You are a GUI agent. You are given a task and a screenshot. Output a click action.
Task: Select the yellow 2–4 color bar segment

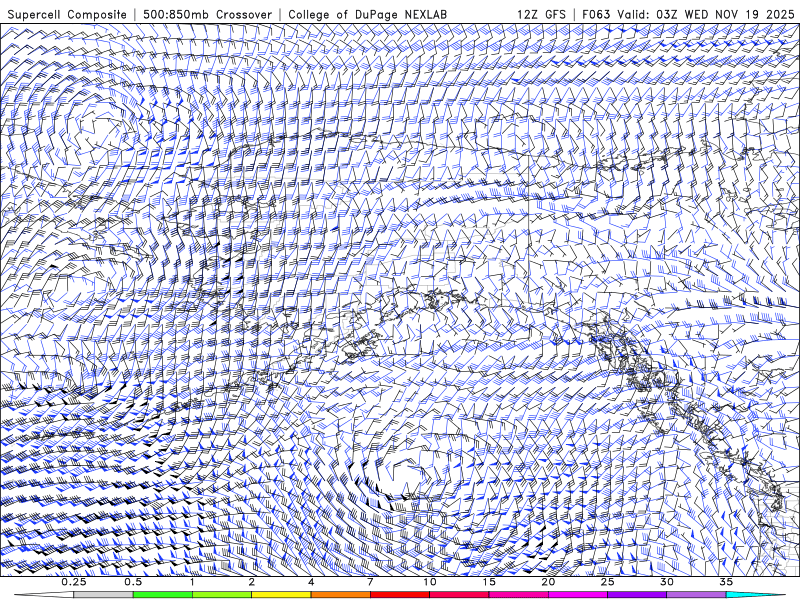(281, 595)
